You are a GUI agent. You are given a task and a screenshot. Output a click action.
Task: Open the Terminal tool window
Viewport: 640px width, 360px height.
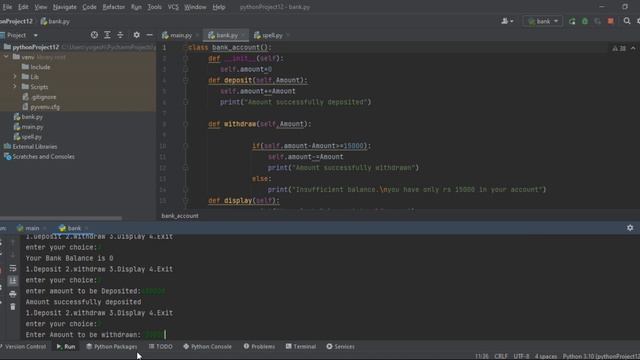tap(301, 347)
